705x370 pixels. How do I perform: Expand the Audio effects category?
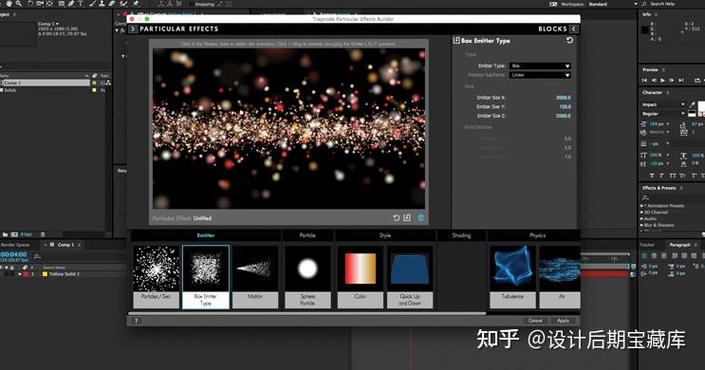(642, 218)
